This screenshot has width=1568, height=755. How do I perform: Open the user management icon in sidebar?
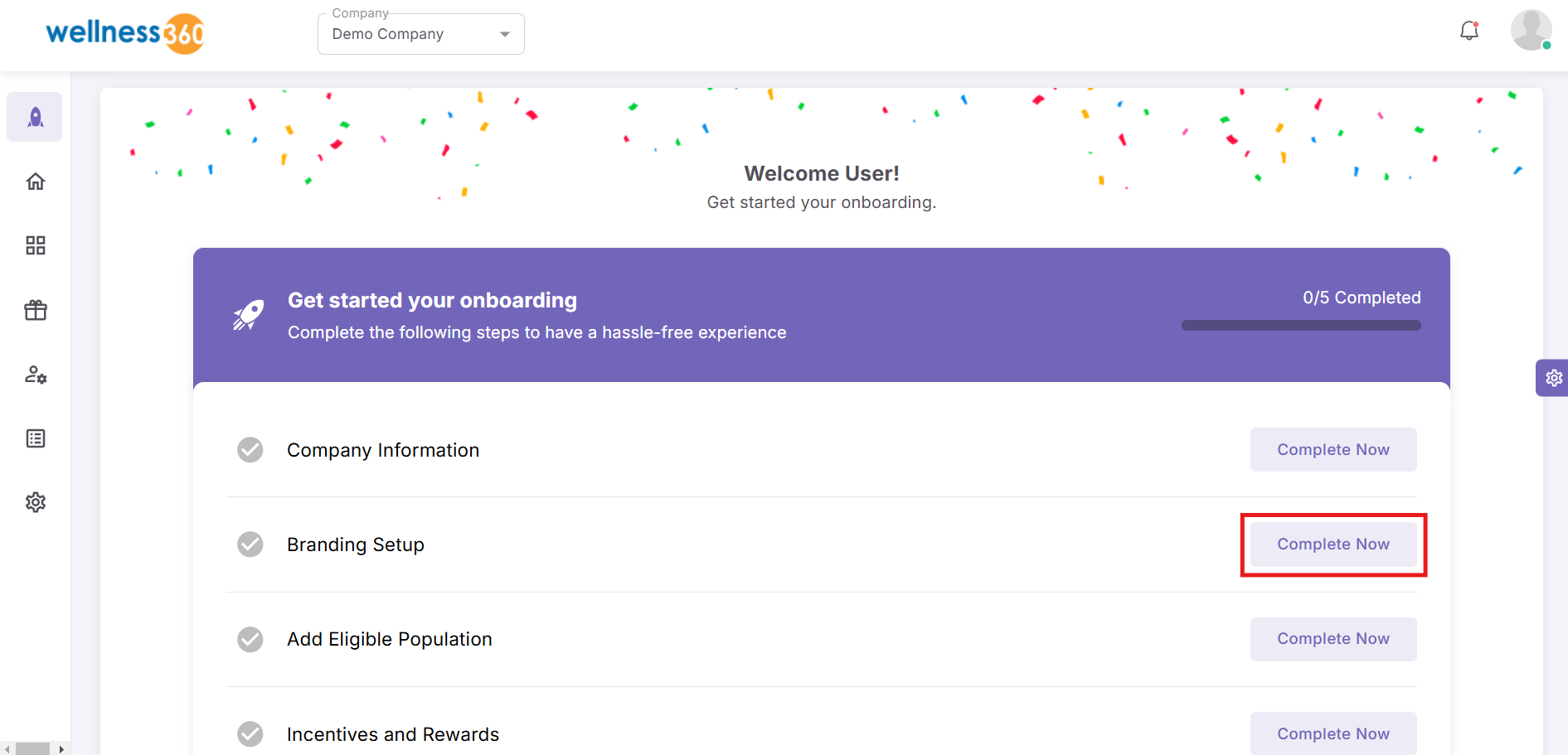[36, 375]
